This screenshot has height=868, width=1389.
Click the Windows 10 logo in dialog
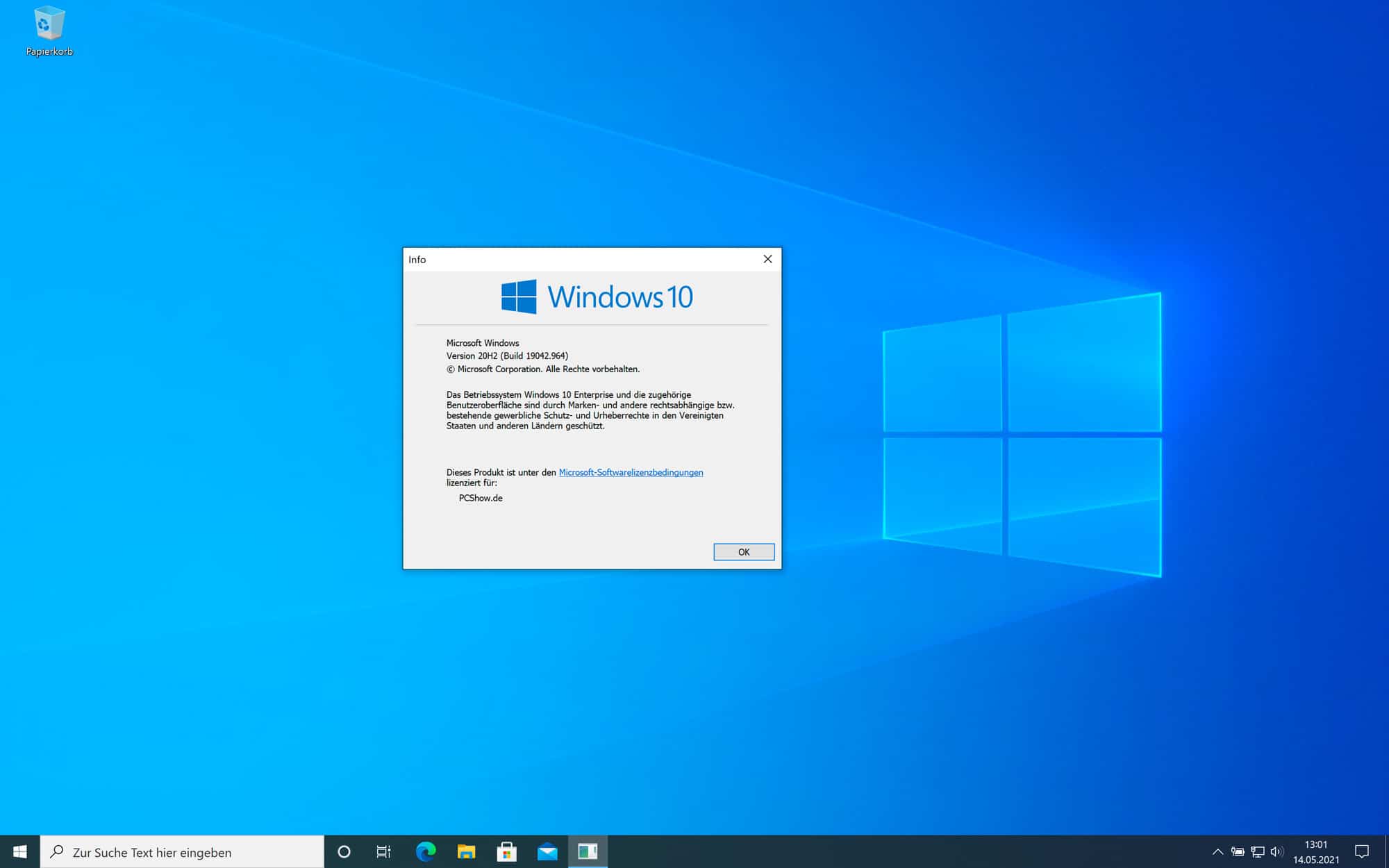[x=597, y=297]
